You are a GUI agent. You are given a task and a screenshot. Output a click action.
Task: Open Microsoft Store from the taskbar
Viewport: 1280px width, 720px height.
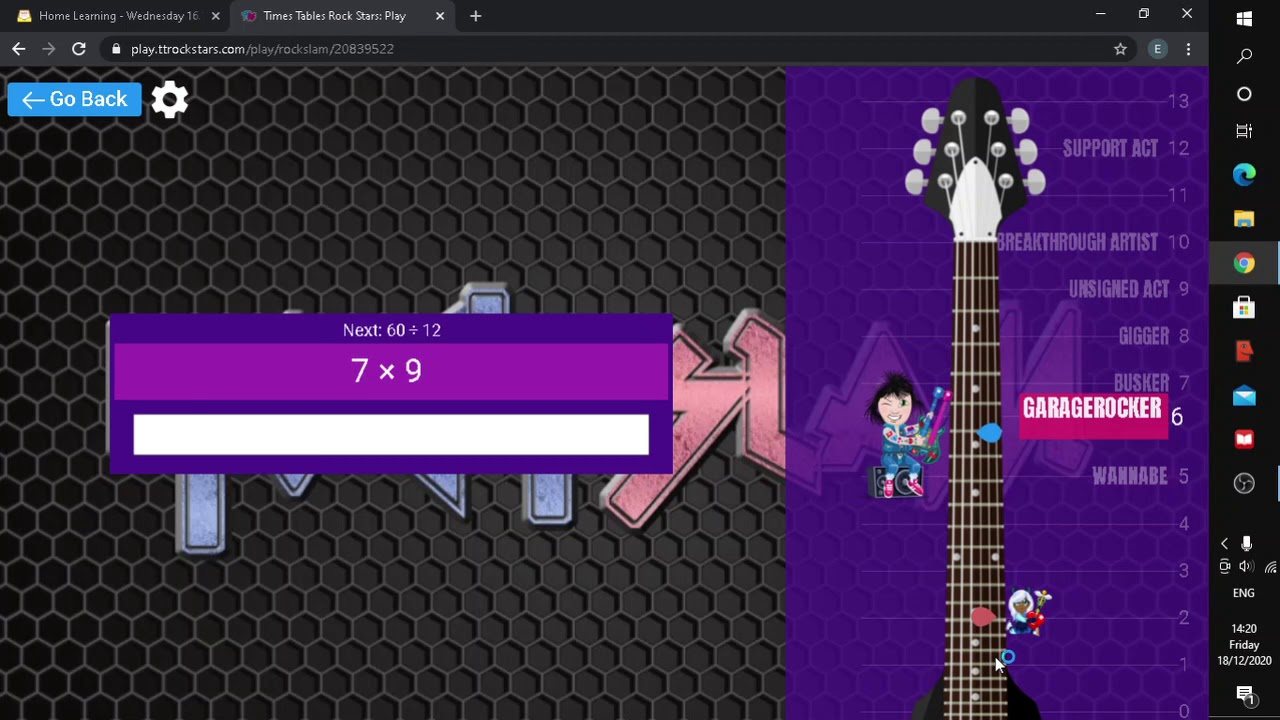(1244, 307)
